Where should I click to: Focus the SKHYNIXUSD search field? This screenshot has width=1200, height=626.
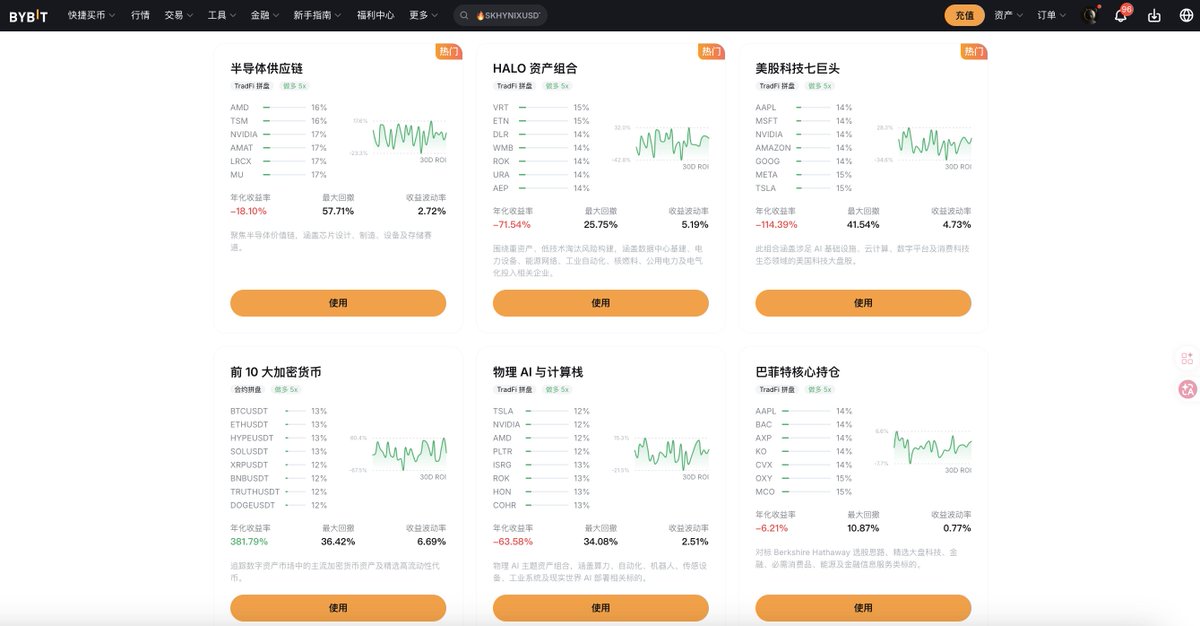point(500,15)
